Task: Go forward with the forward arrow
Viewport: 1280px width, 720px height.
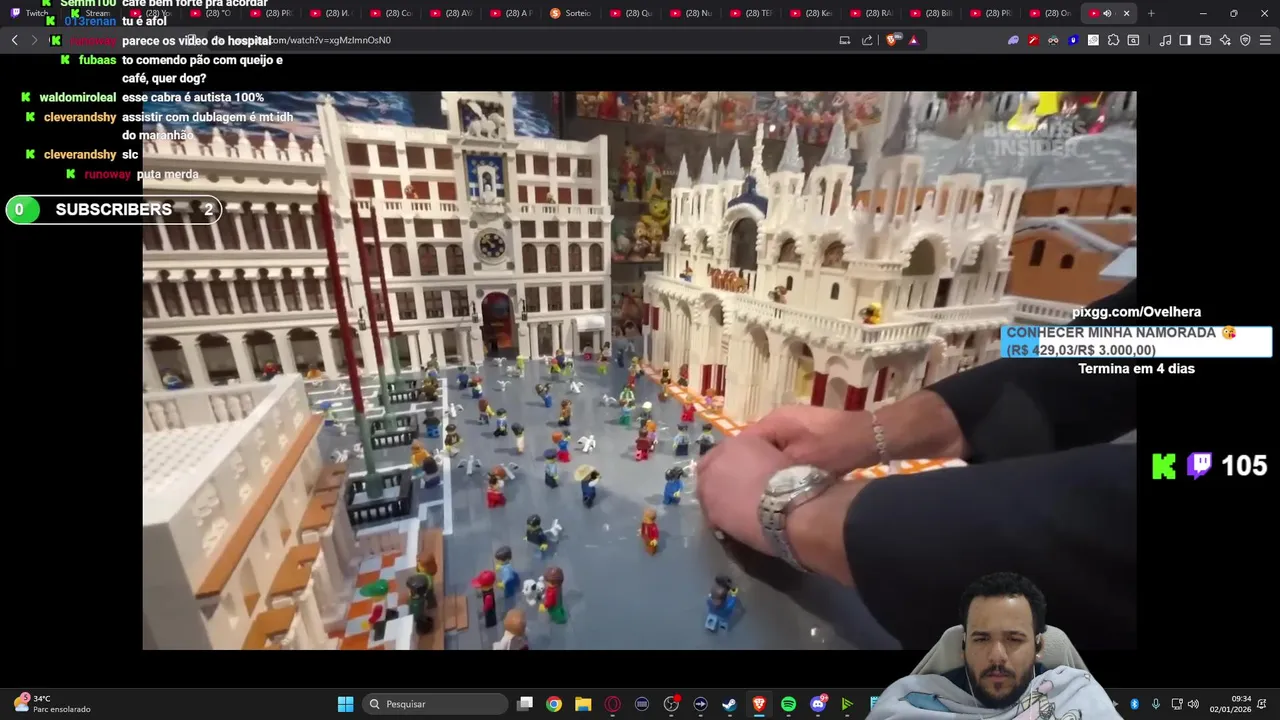Action: coord(34,40)
